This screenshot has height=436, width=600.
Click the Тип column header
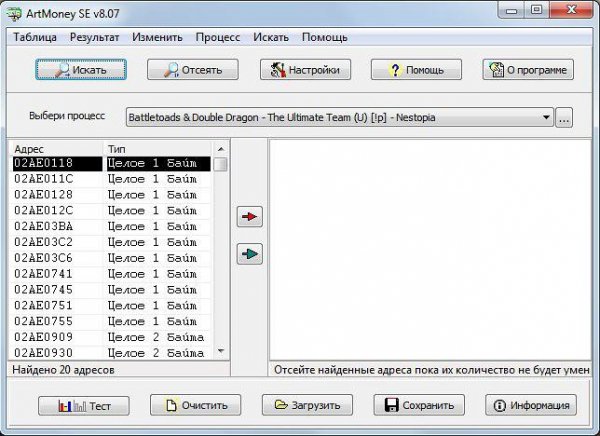[158, 149]
